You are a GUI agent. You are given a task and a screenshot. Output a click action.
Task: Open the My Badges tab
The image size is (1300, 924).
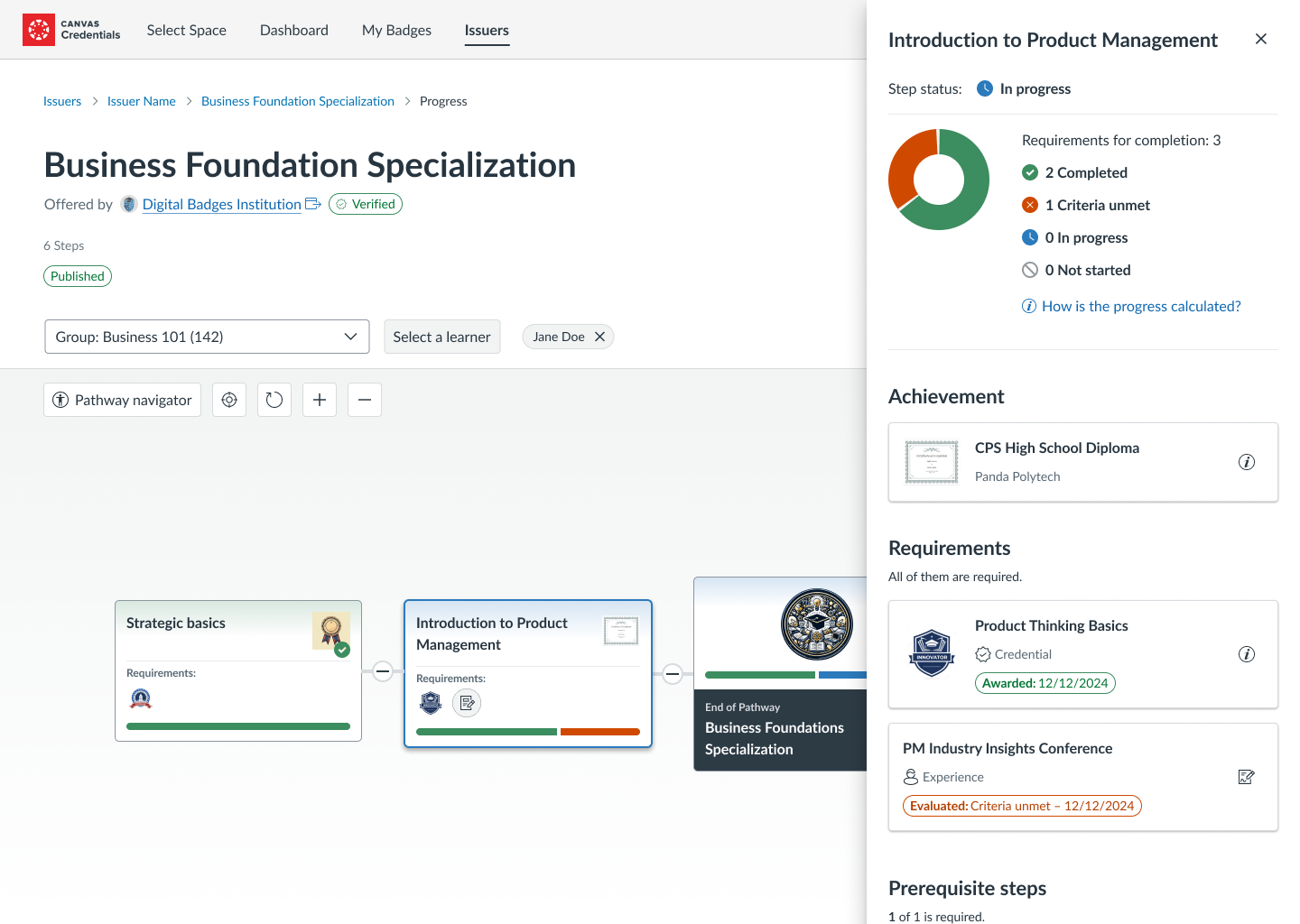pyautogui.click(x=396, y=30)
